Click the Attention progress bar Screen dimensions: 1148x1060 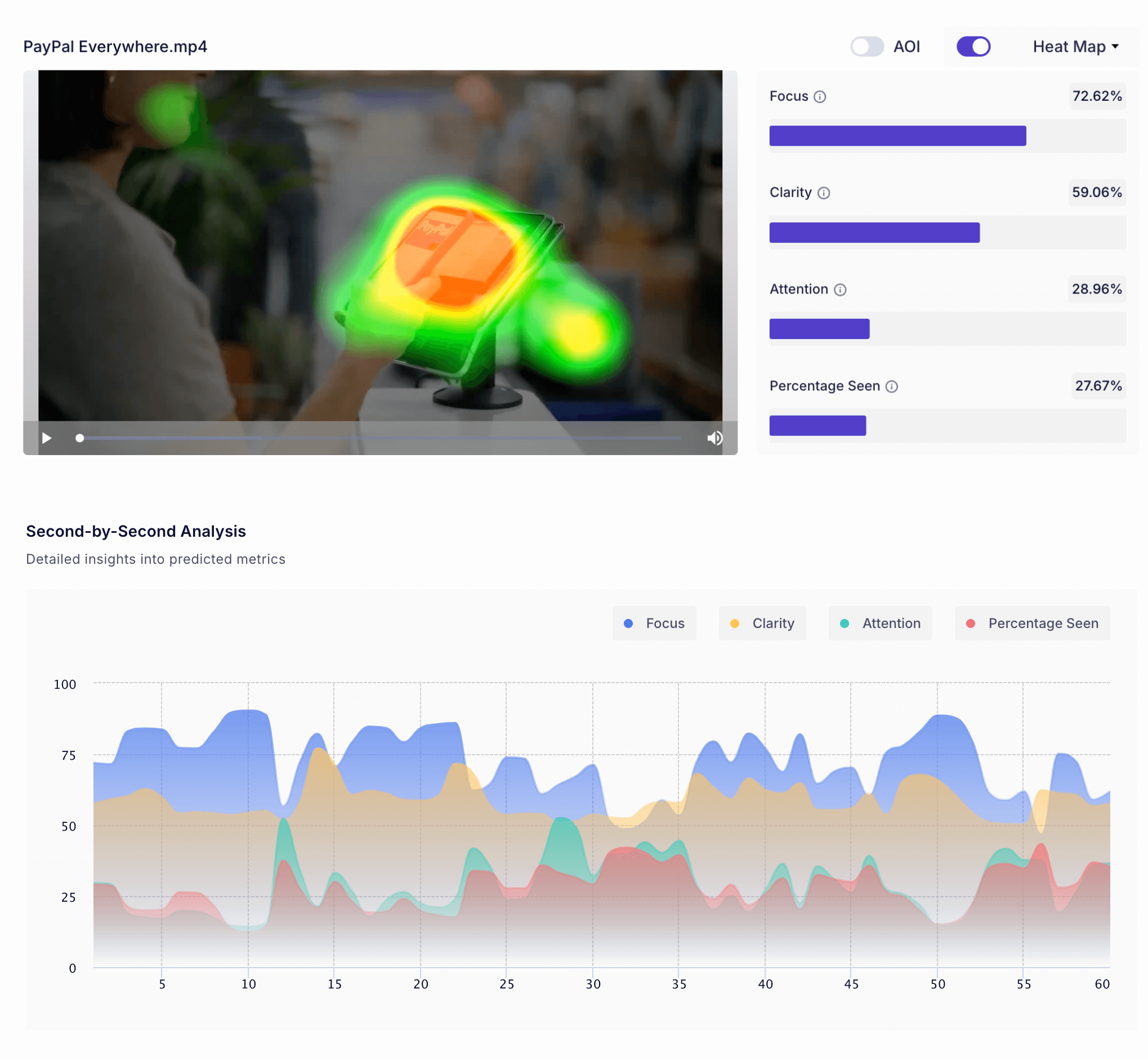point(948,329)
